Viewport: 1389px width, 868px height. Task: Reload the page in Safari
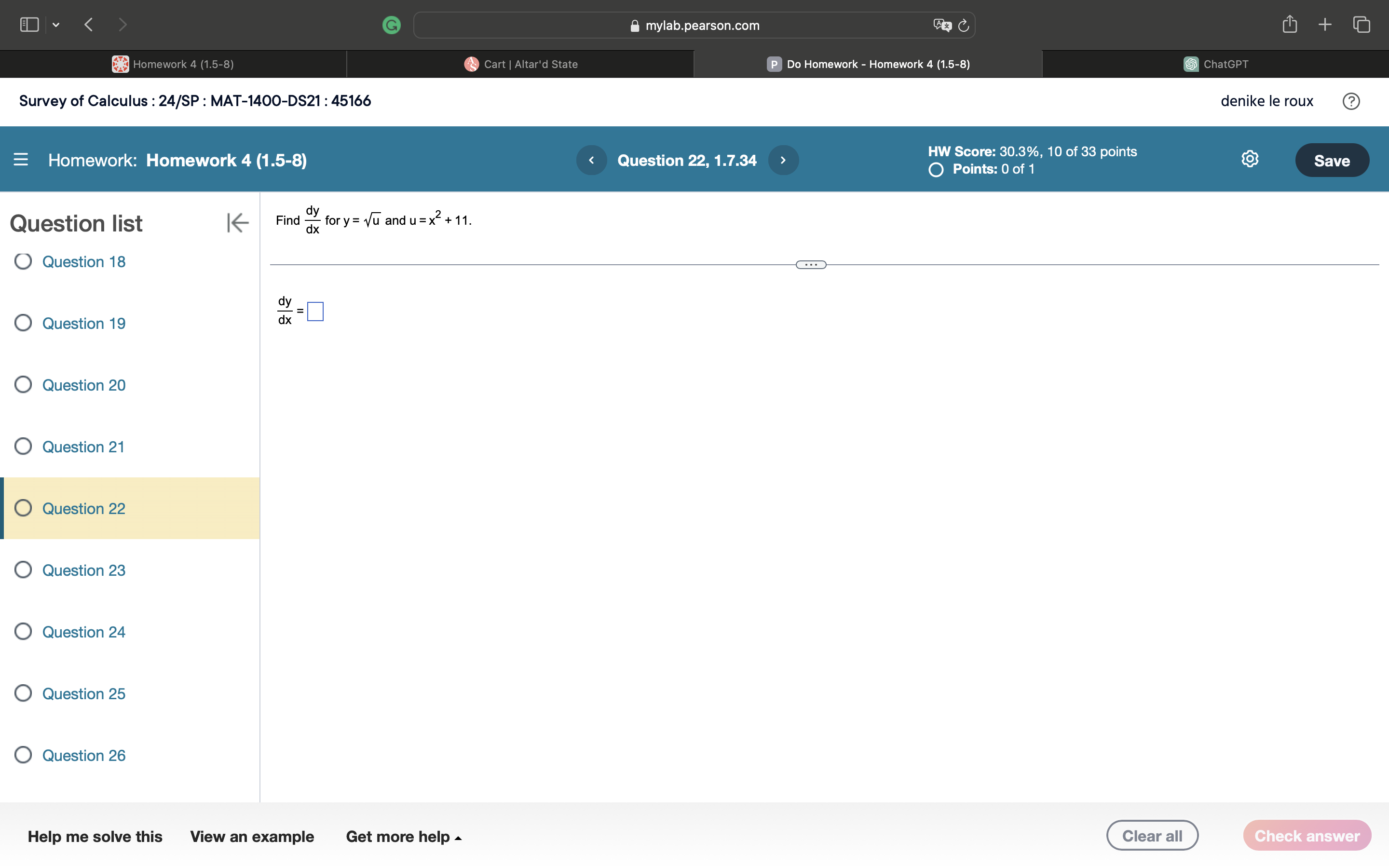[963, 25]
